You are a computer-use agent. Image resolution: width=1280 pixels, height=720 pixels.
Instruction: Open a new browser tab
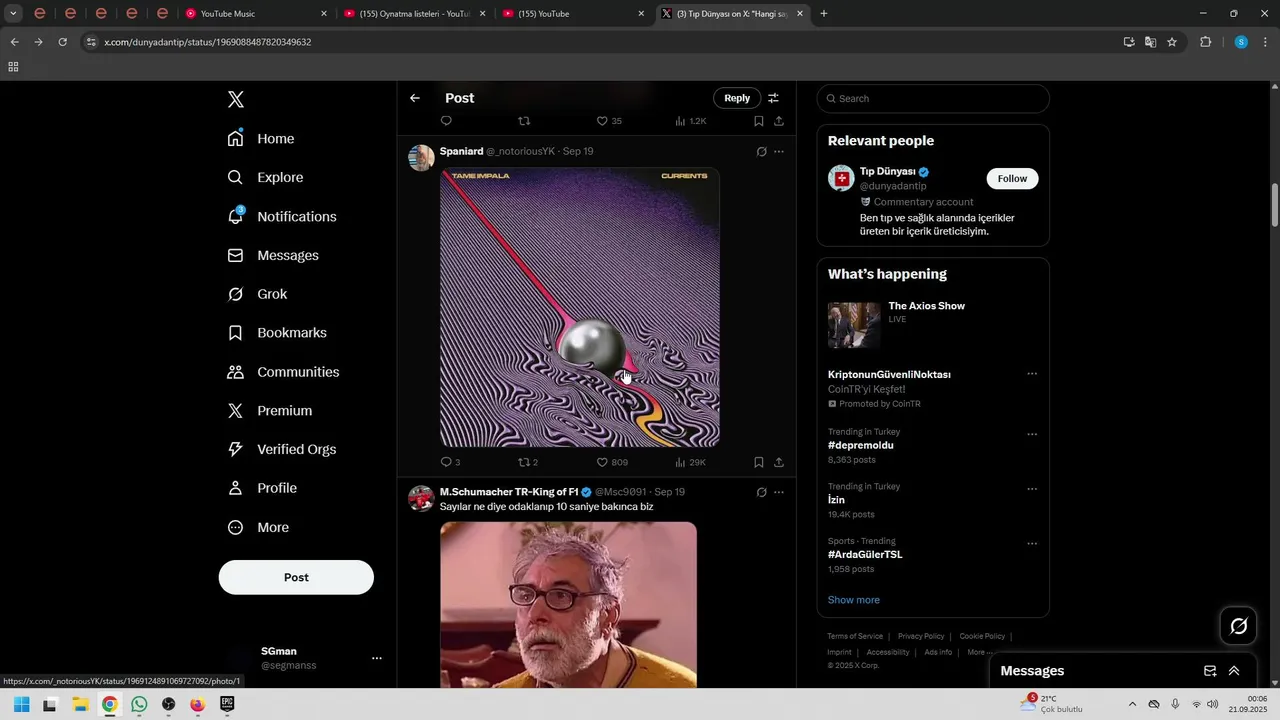pos(824,14)
